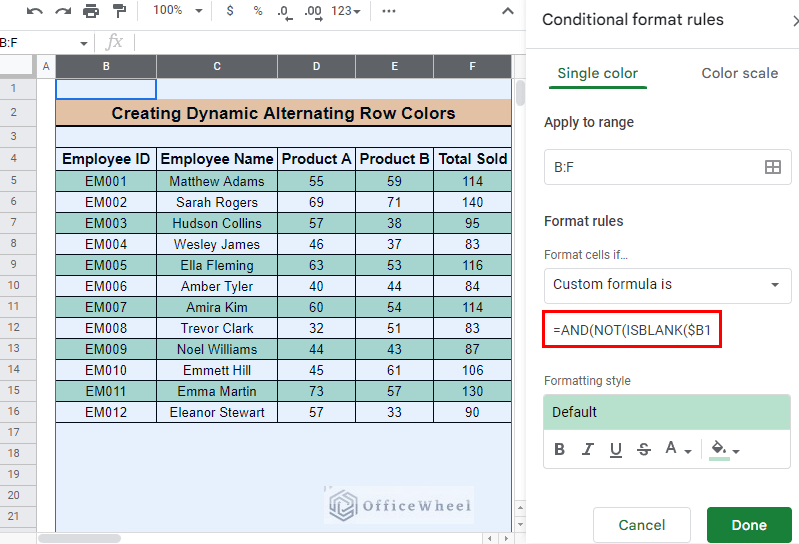Toggle Bold in formatting style
Viewport: 799px width, 544px height.
[559, 449]
